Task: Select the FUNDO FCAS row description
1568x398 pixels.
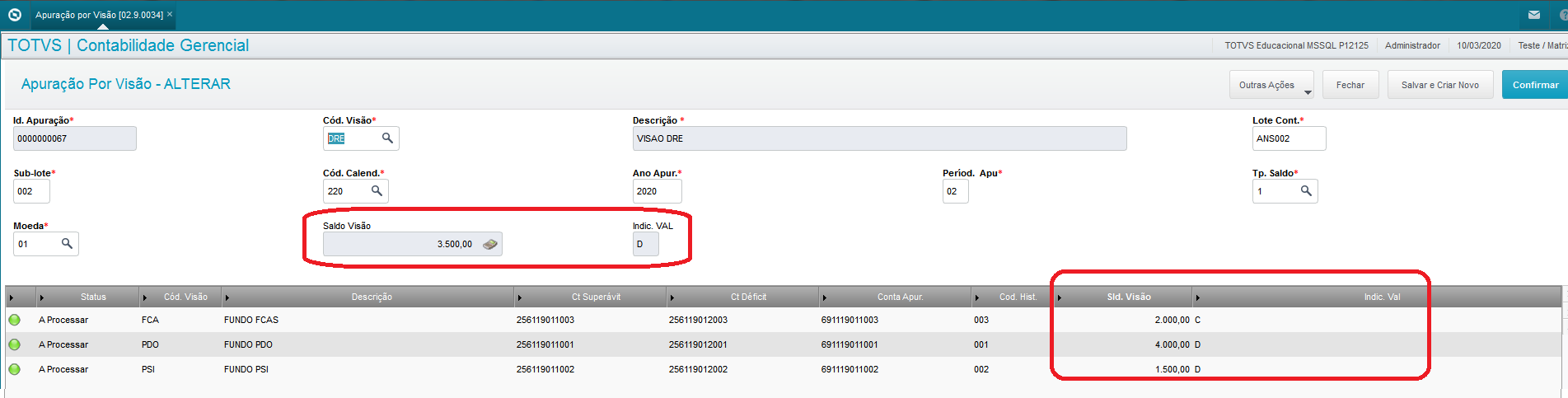Action: tap(251, 320)
